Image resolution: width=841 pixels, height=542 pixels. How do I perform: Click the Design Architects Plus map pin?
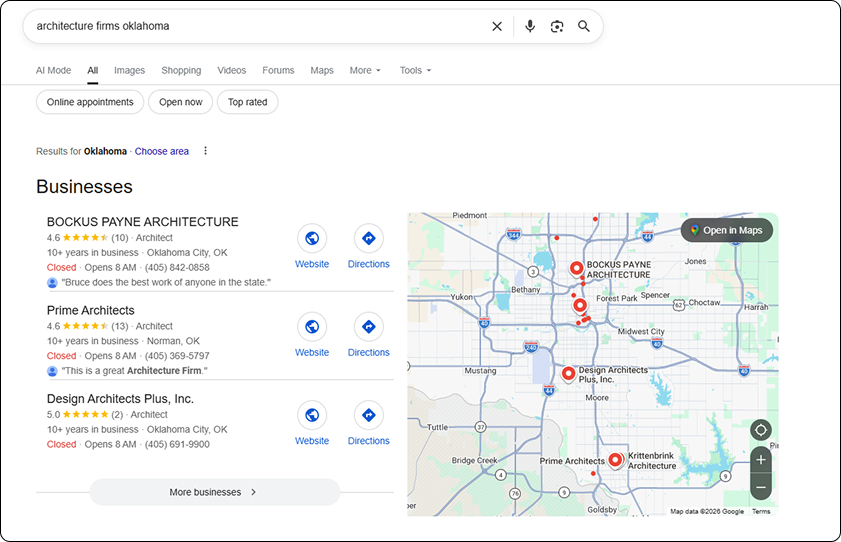pyautogui.click(x=569, y=373)
